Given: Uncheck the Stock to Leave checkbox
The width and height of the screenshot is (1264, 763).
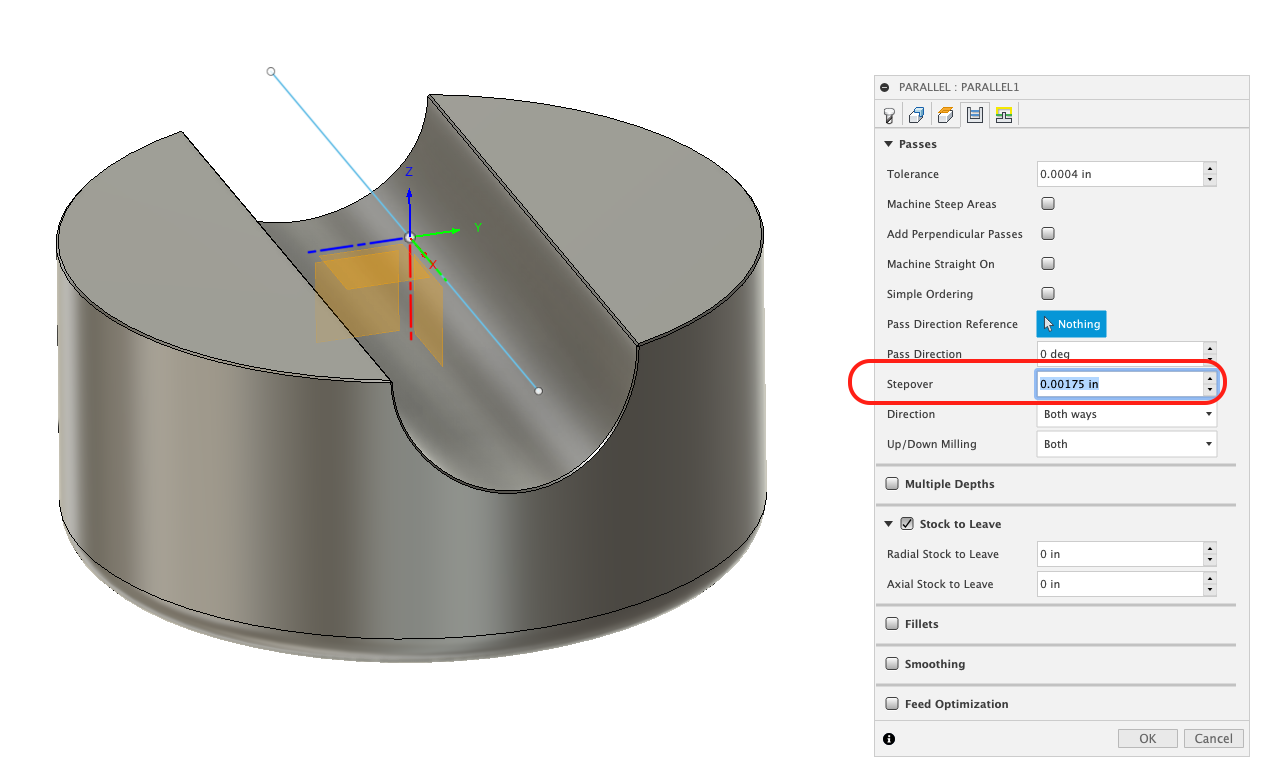Looking at the screenshot, I should (x=907, y=524).
